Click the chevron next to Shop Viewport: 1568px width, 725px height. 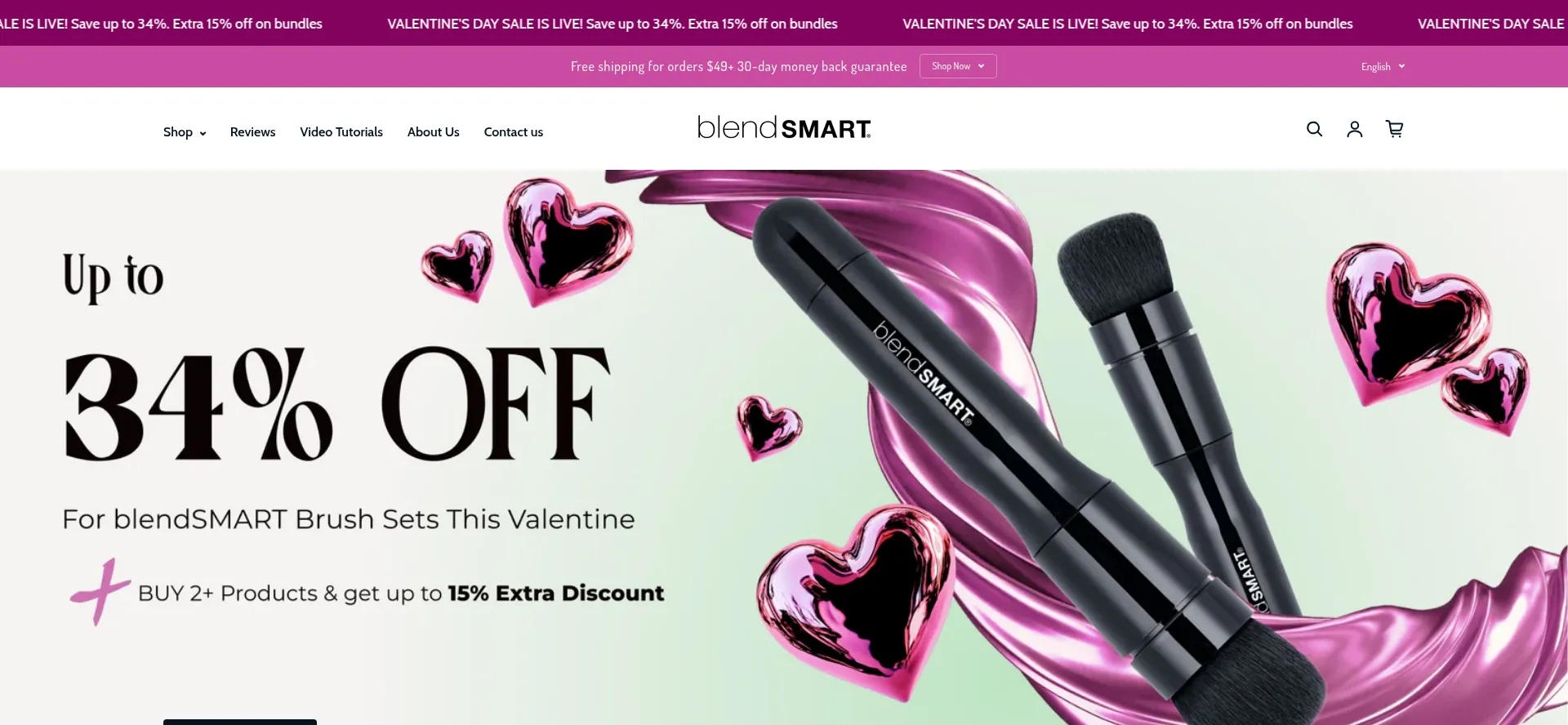point(203,133)
